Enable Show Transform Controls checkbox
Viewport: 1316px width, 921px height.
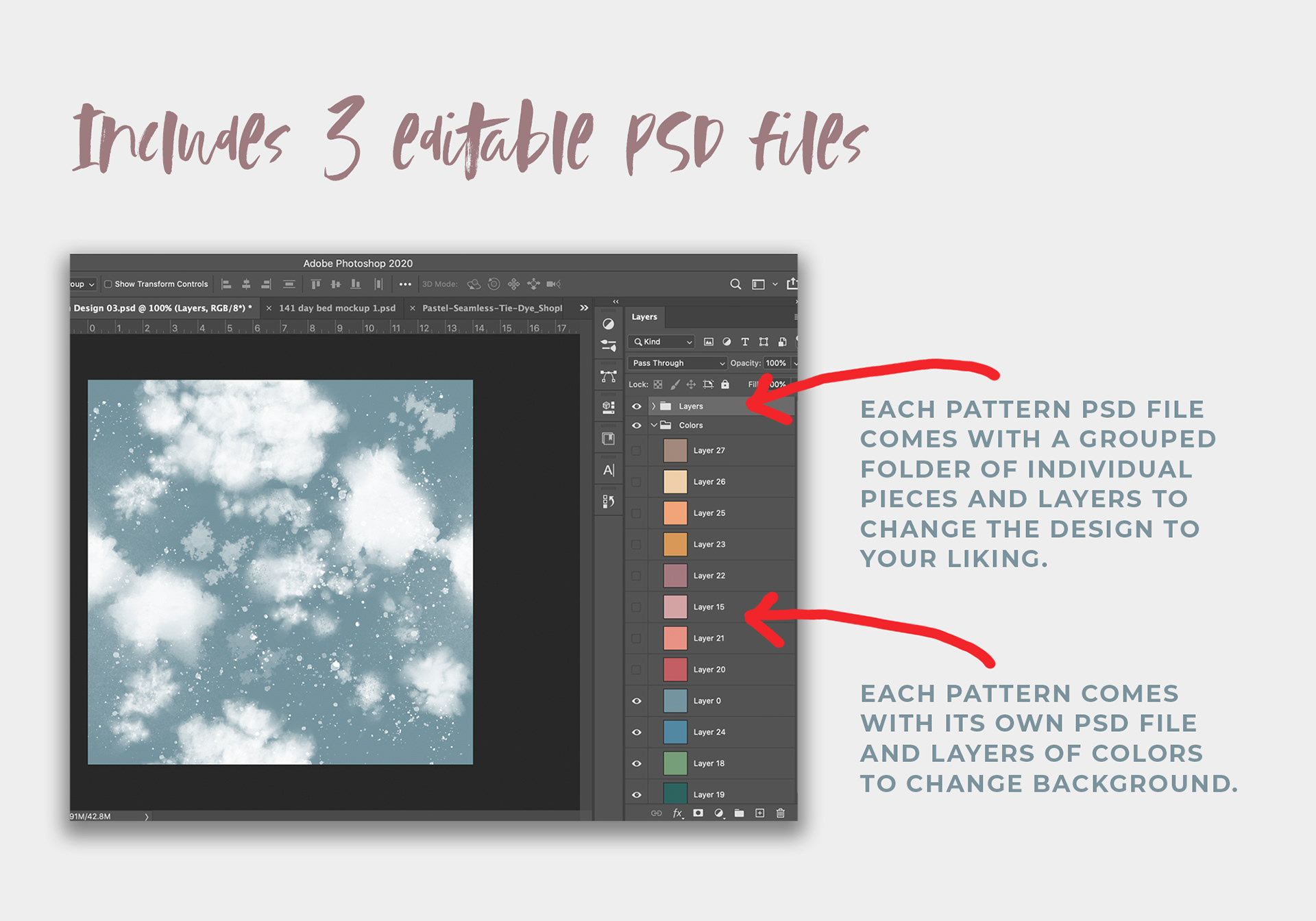click(108, 284)
